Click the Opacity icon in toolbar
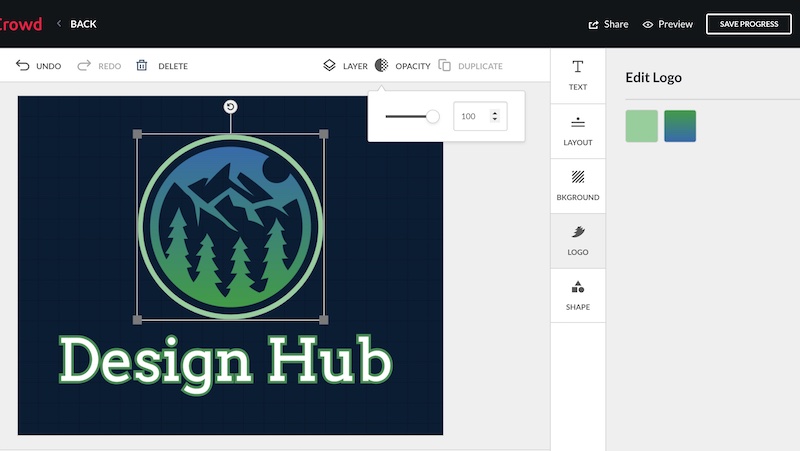The height and width of the screenshot is (451, 800). pos(382,66)
